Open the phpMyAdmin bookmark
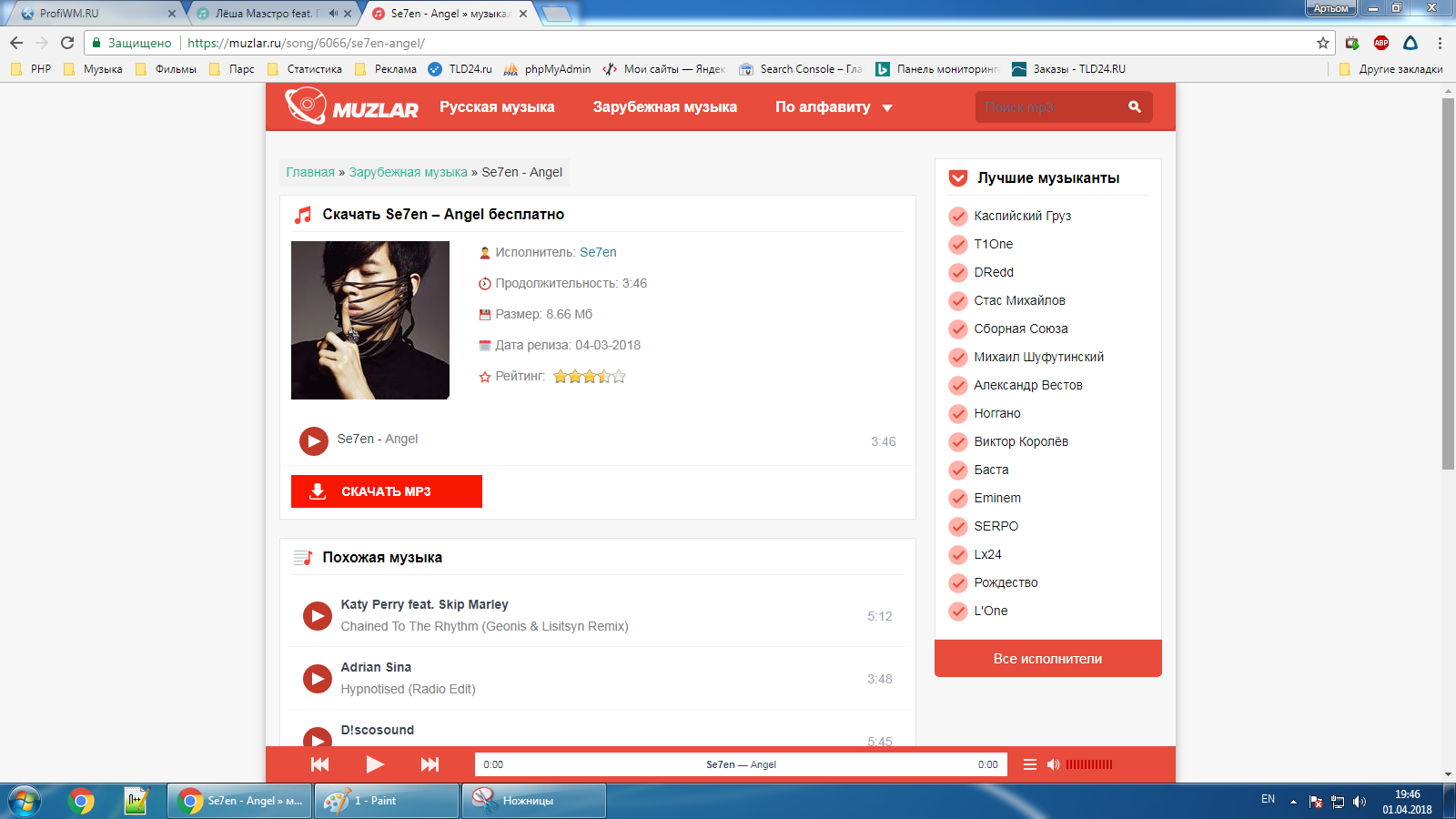 tap(547, 69)
